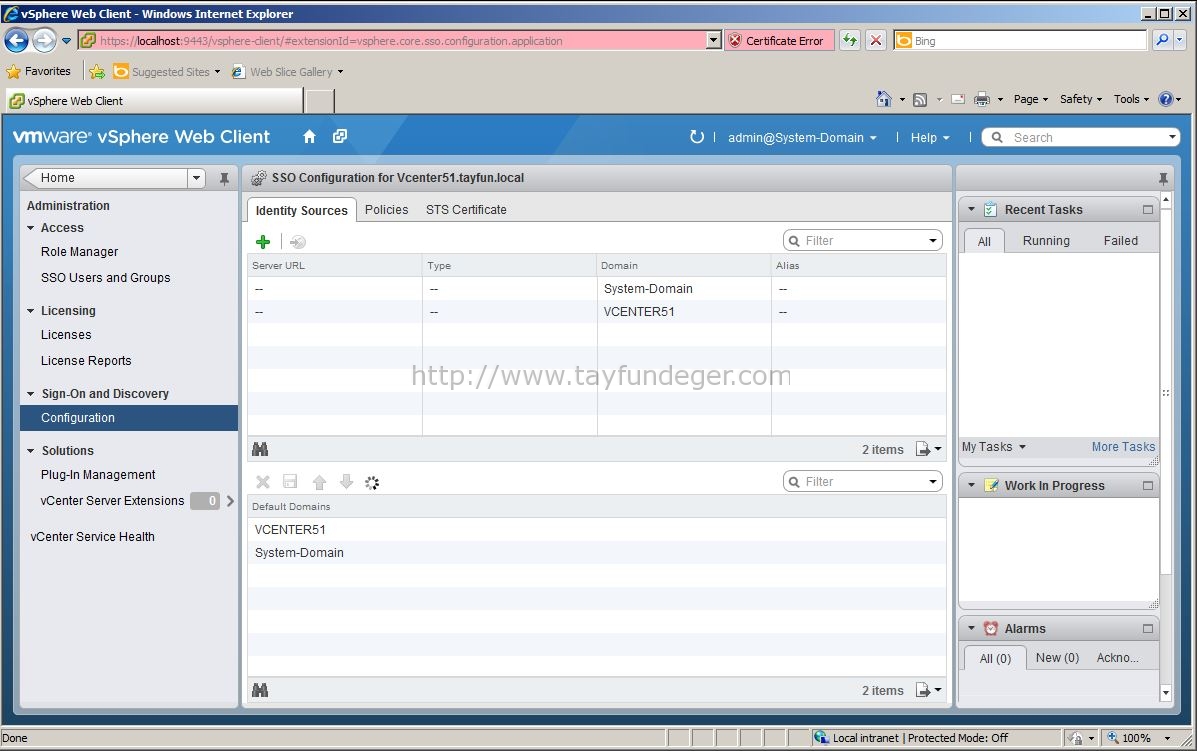Click the grey X remove icon above Default Domains
The width and height of the screenshot is (1197, 751).
tap(263, 482)
